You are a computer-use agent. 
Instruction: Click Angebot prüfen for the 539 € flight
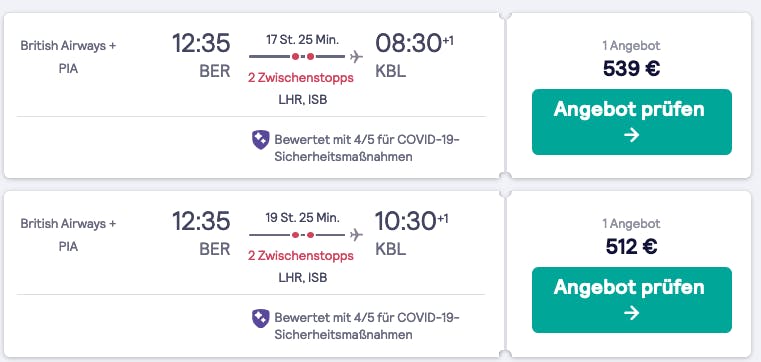631,122
